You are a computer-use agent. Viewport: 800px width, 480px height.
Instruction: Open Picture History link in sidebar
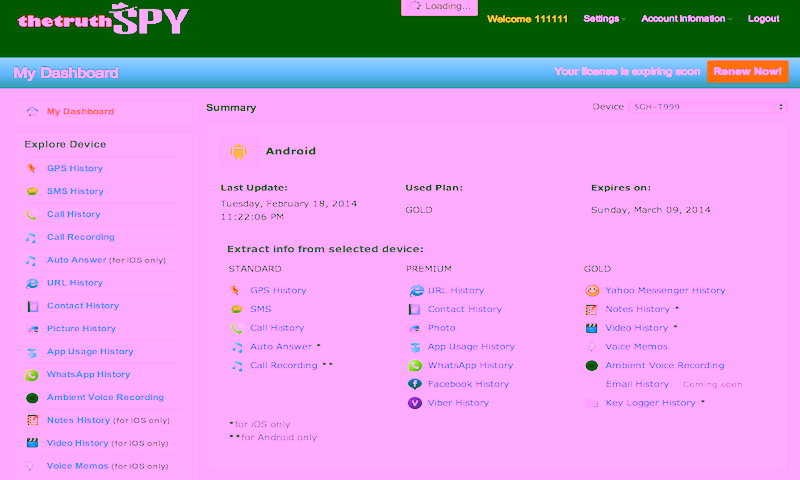tap(81, 329)
